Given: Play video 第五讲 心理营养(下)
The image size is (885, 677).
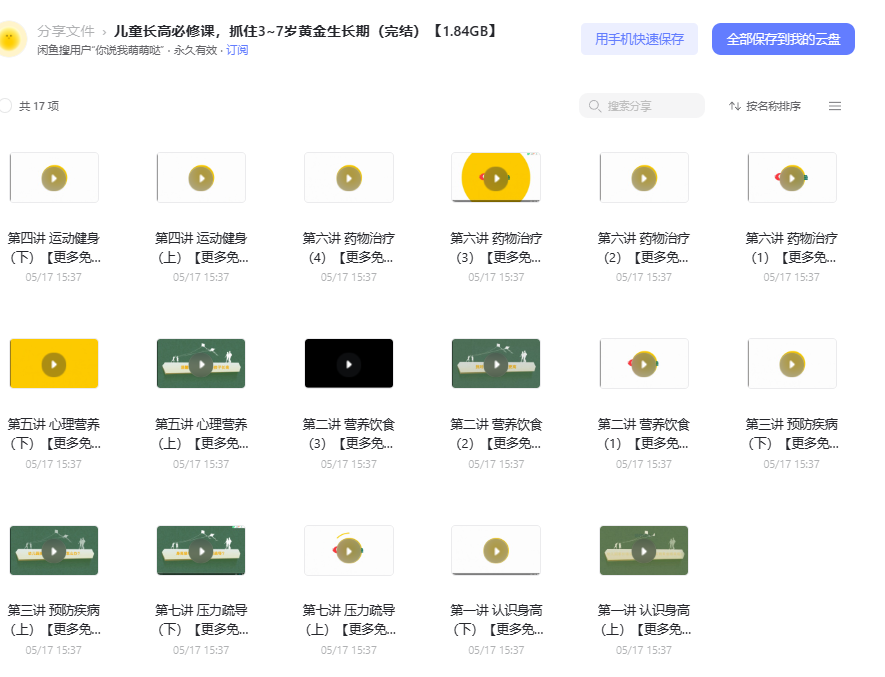Looking at the screenshot, I should pyautogui.click(x=54, y=364).
